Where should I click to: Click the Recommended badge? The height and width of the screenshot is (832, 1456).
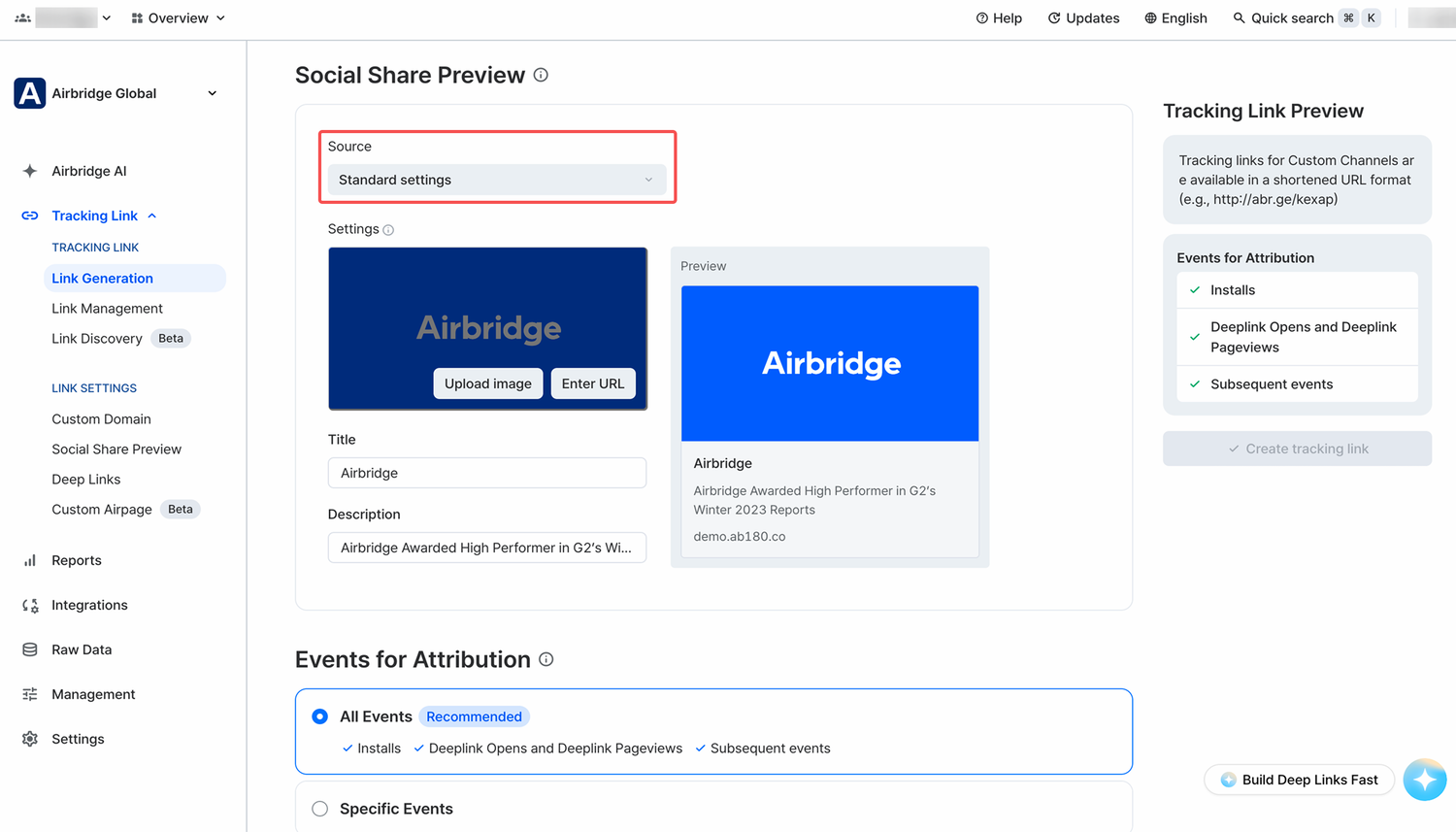[474, 716]
